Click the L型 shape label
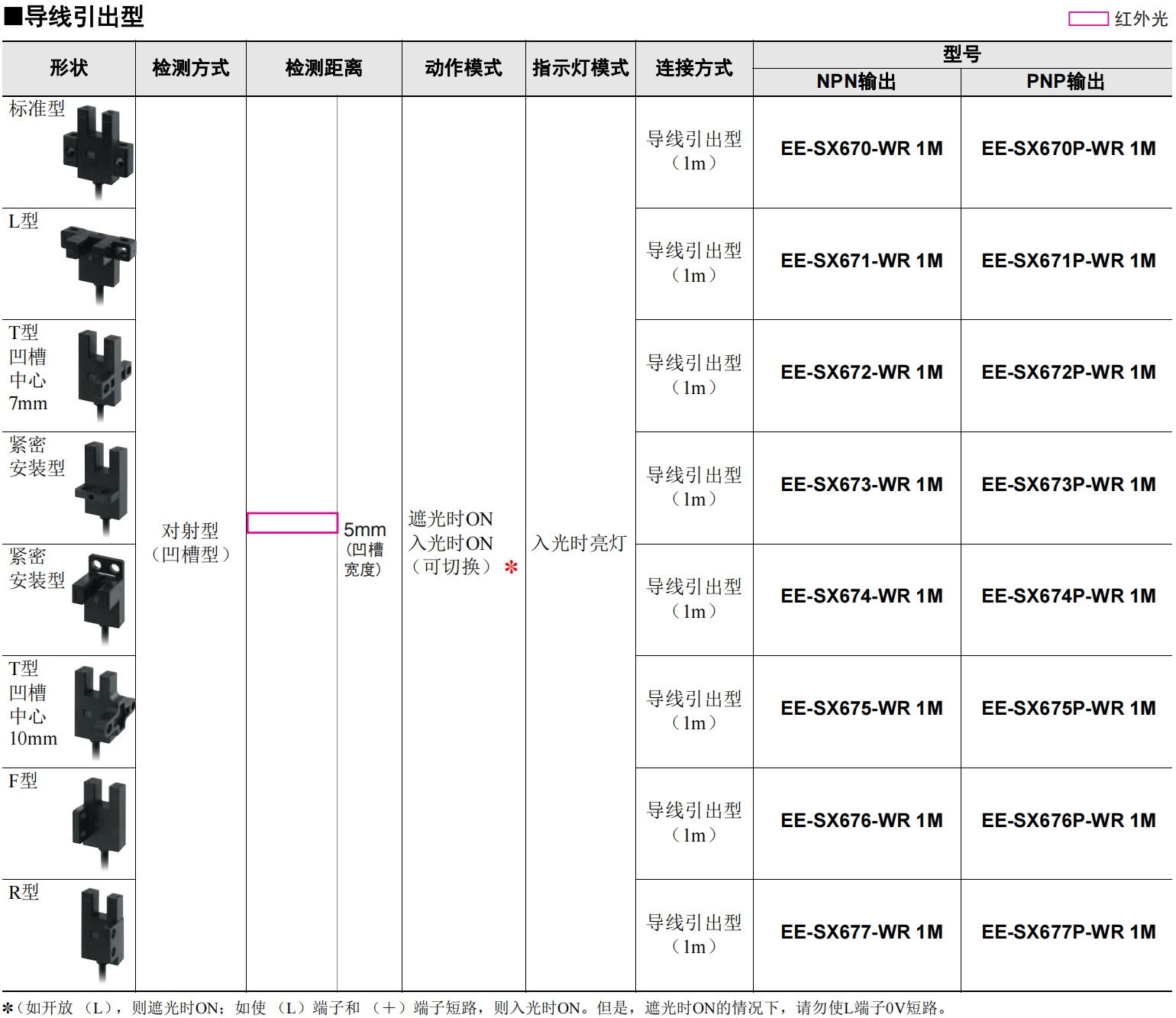 point(23,221)
